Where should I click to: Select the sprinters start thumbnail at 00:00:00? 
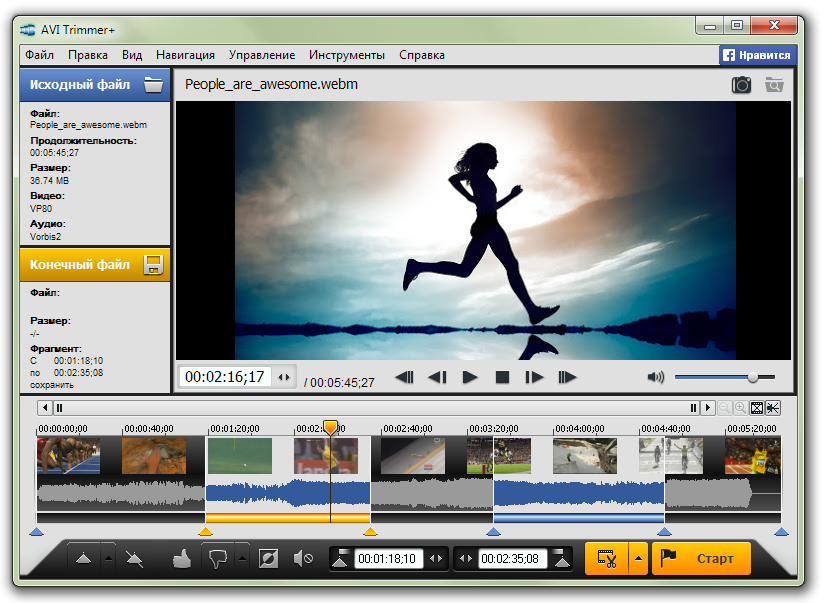(x=69, y=456)
